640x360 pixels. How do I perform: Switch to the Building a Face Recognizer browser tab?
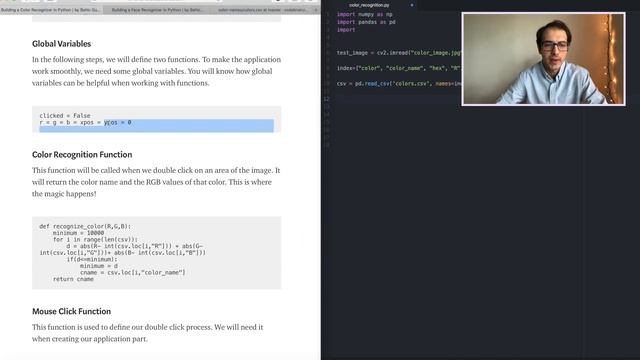click(157, 9)
